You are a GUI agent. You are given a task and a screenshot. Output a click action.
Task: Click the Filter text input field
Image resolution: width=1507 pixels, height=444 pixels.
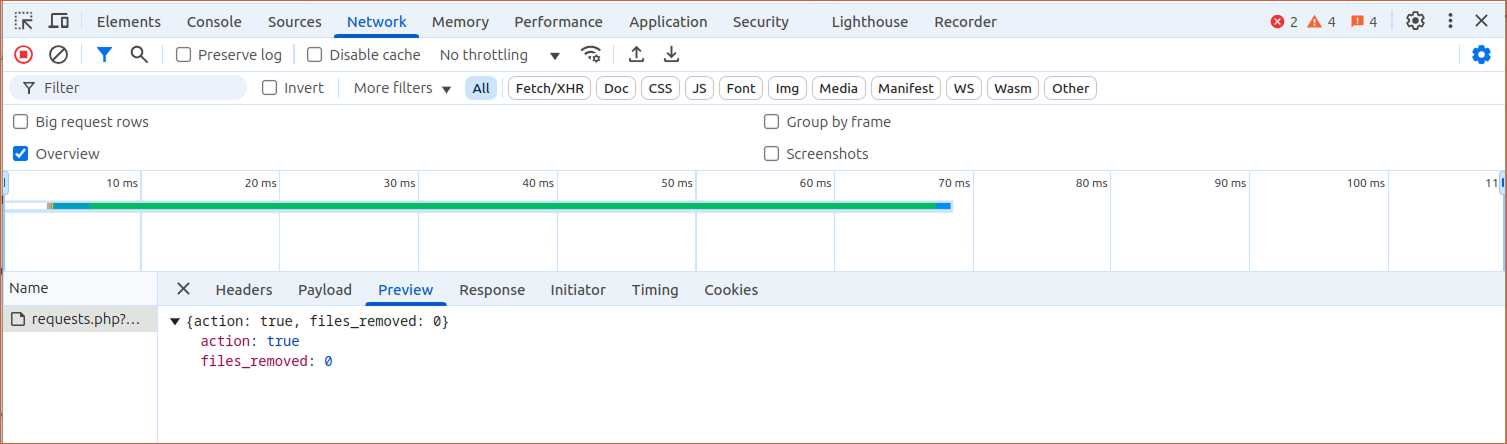coord(140,88)
